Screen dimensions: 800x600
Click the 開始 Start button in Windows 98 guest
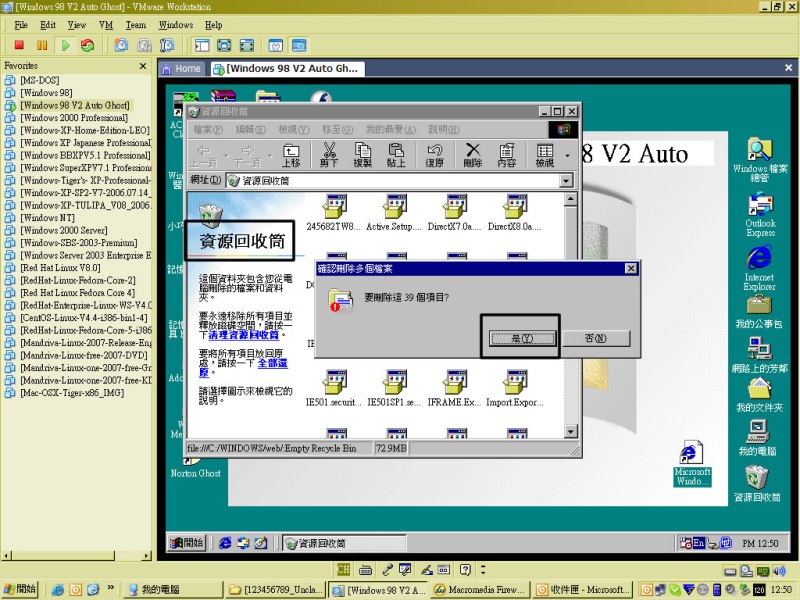[187, 543]
